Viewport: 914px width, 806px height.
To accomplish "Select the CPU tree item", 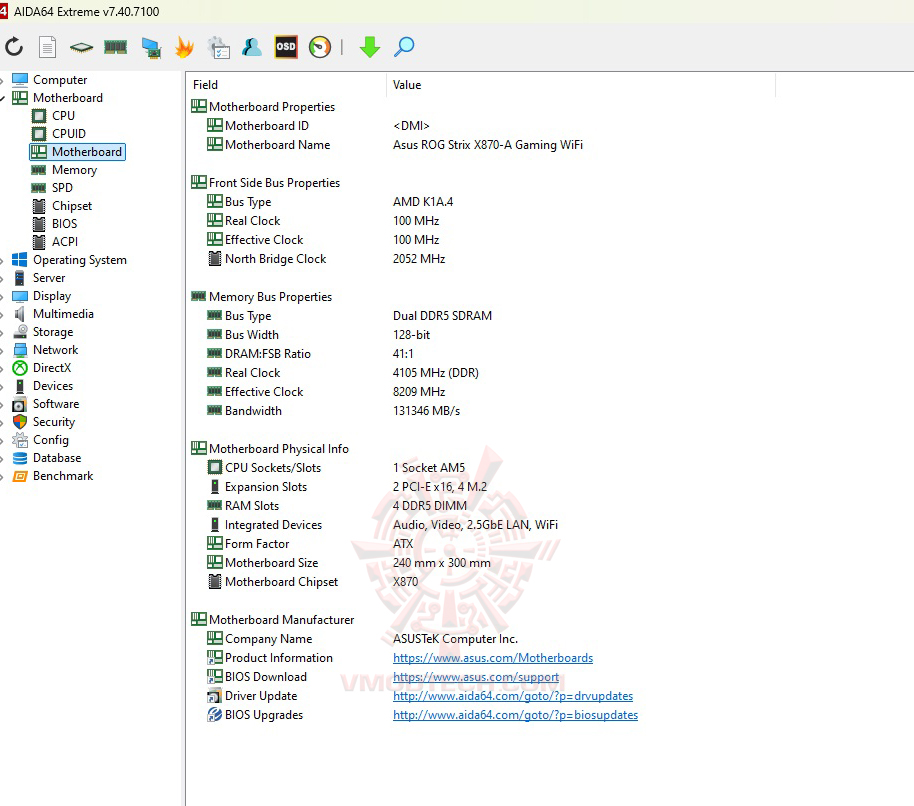I will click(x=63, y=115).
